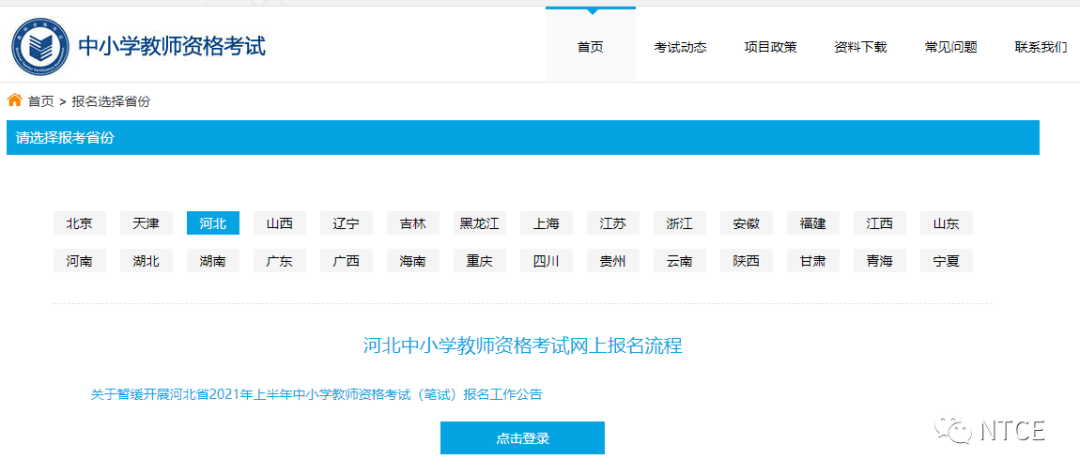1080x475 pixels.
Task: Select province 山西
Action: [x=280, y=223]
